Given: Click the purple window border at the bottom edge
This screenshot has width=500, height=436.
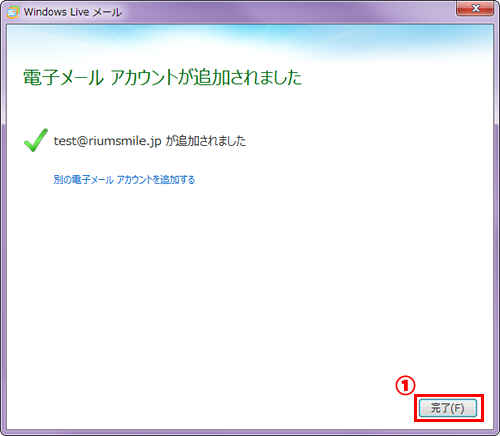Looking at the screenshot, I should 250,433.
